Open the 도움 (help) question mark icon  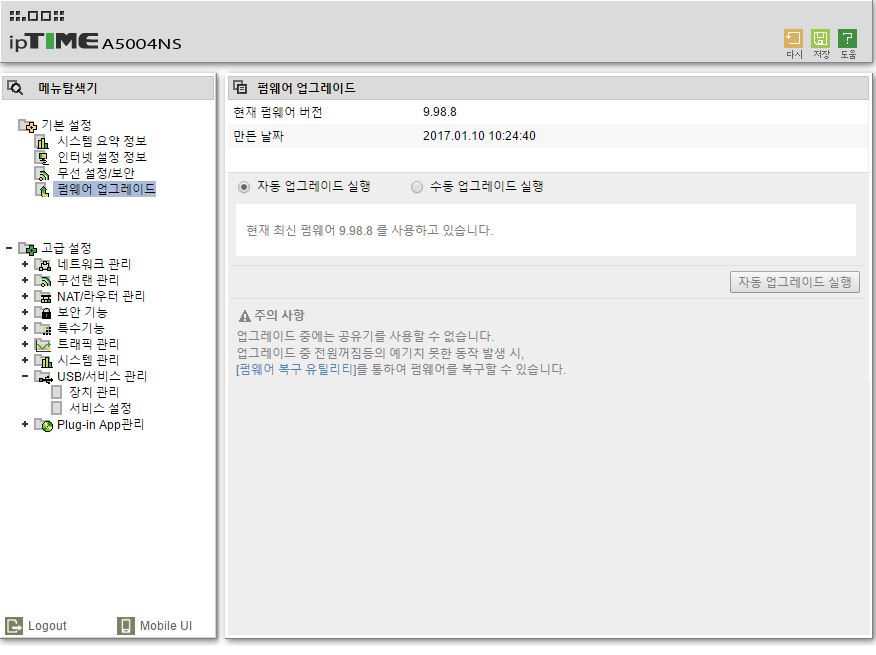(x=847, y=39)
